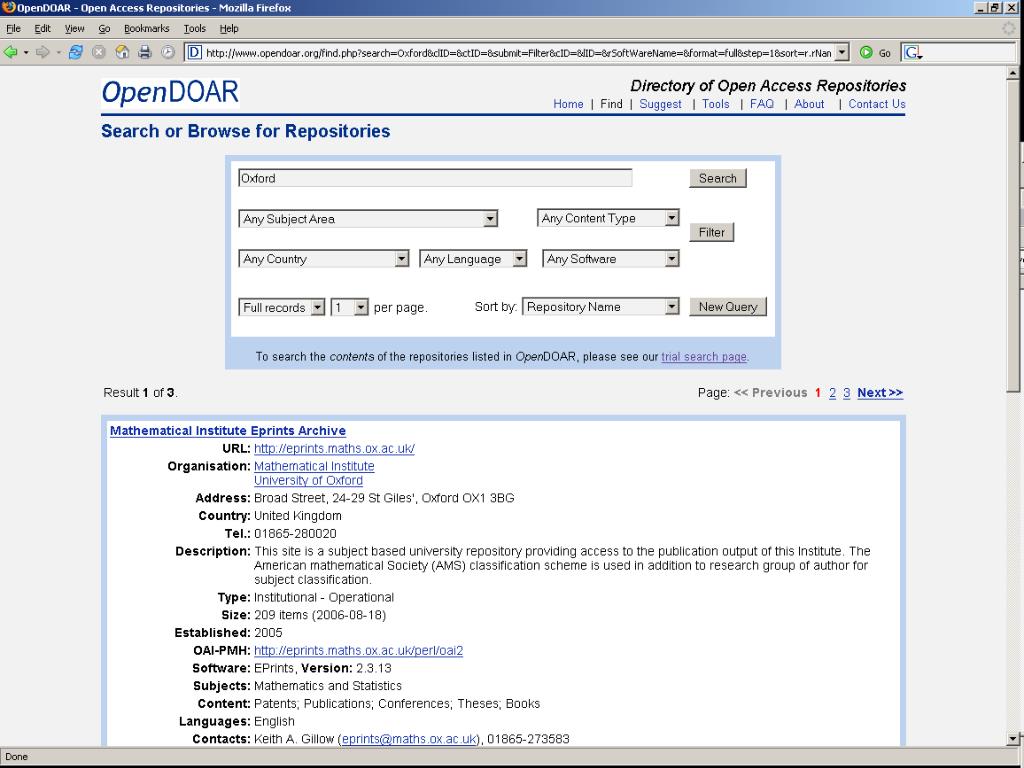
Task: Open the FAQ navigation link
Action: coord(761,104)
